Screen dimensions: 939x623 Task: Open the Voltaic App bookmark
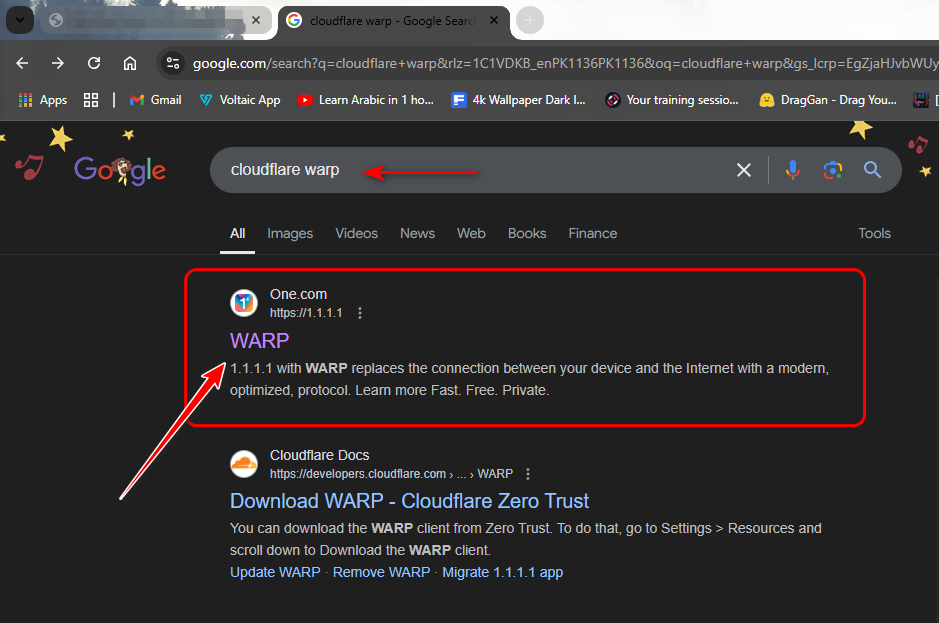pyautogui.click(x=240, y=100)
